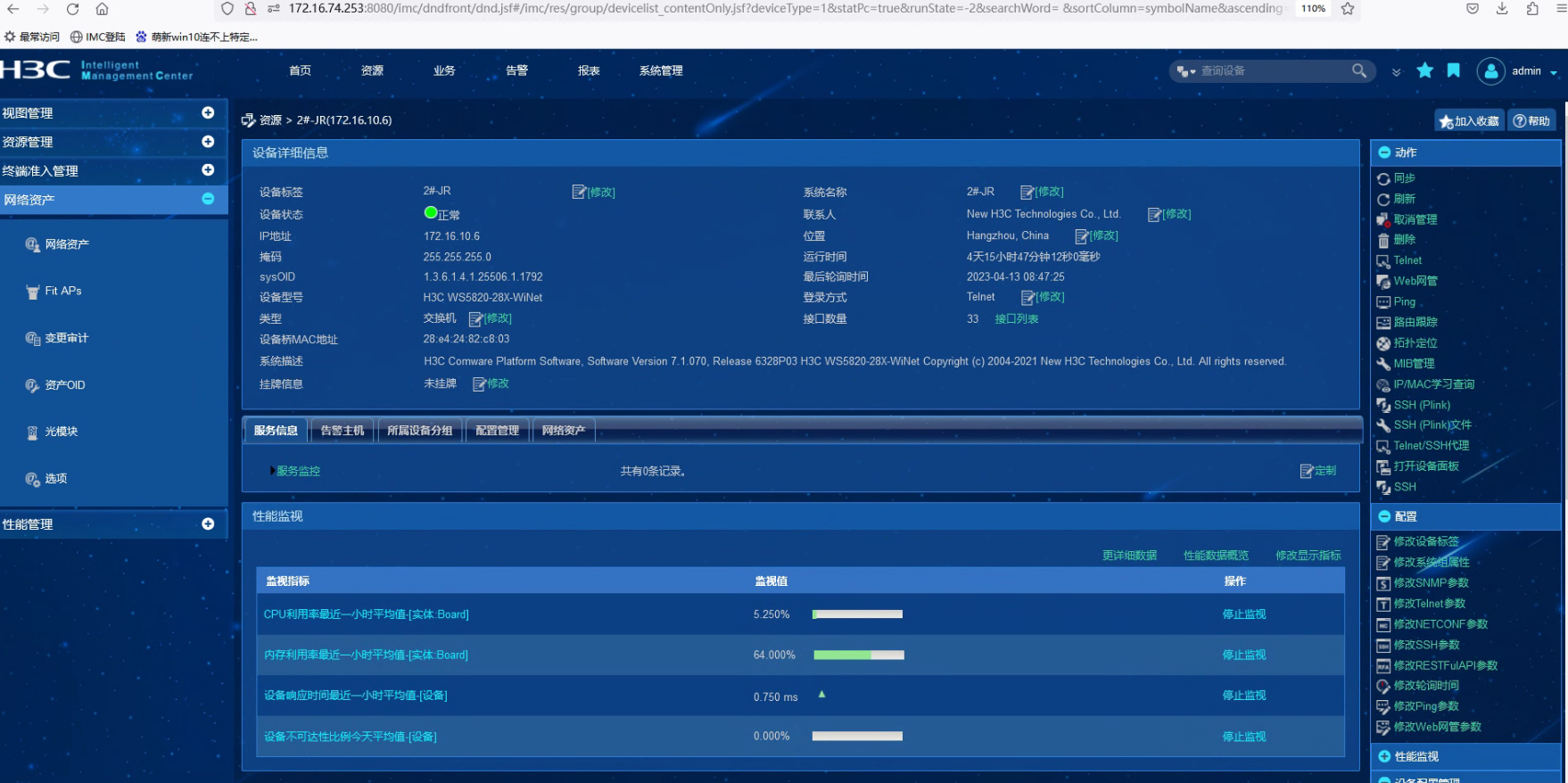Expand the 终端准入管理 sidebar section

208,169
